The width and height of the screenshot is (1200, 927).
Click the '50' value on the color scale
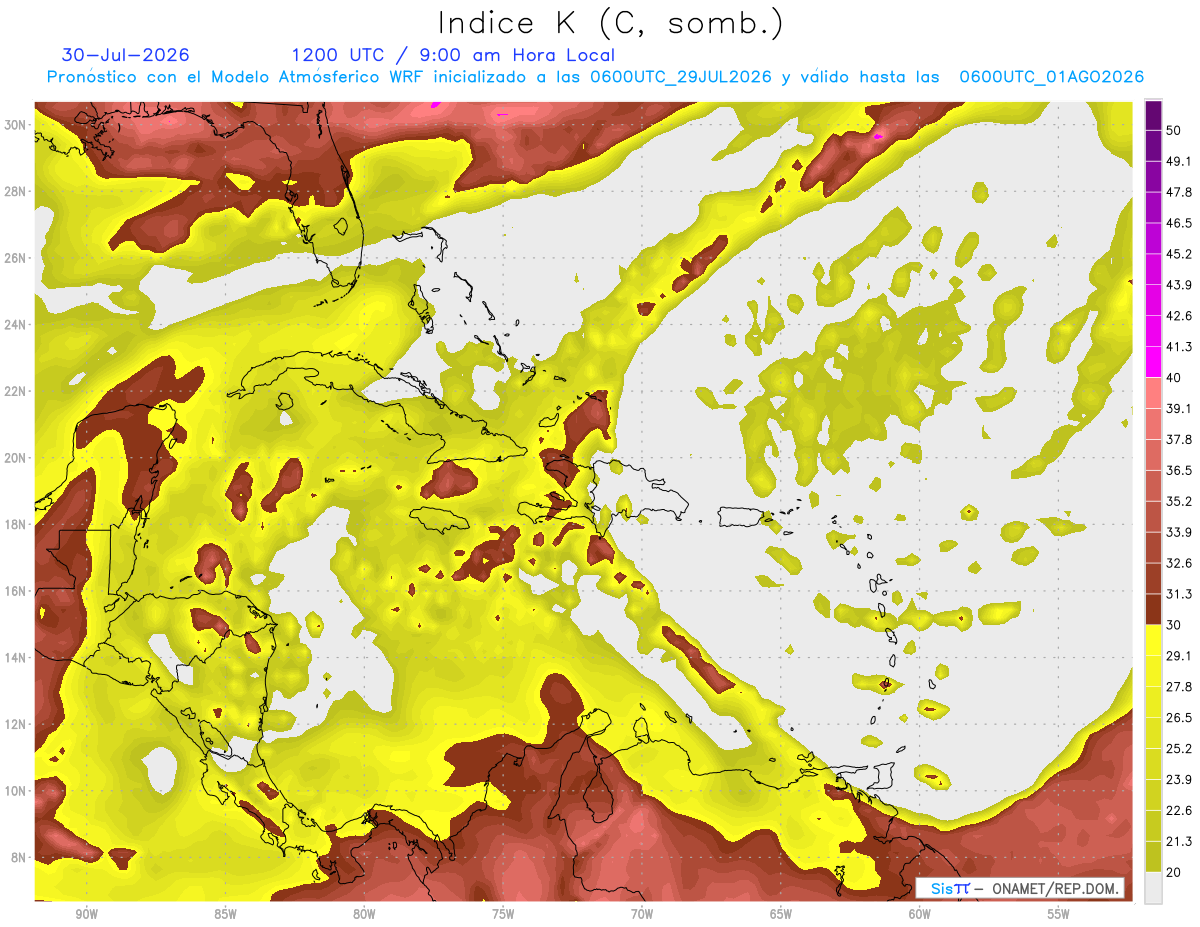coord(1174,130)
